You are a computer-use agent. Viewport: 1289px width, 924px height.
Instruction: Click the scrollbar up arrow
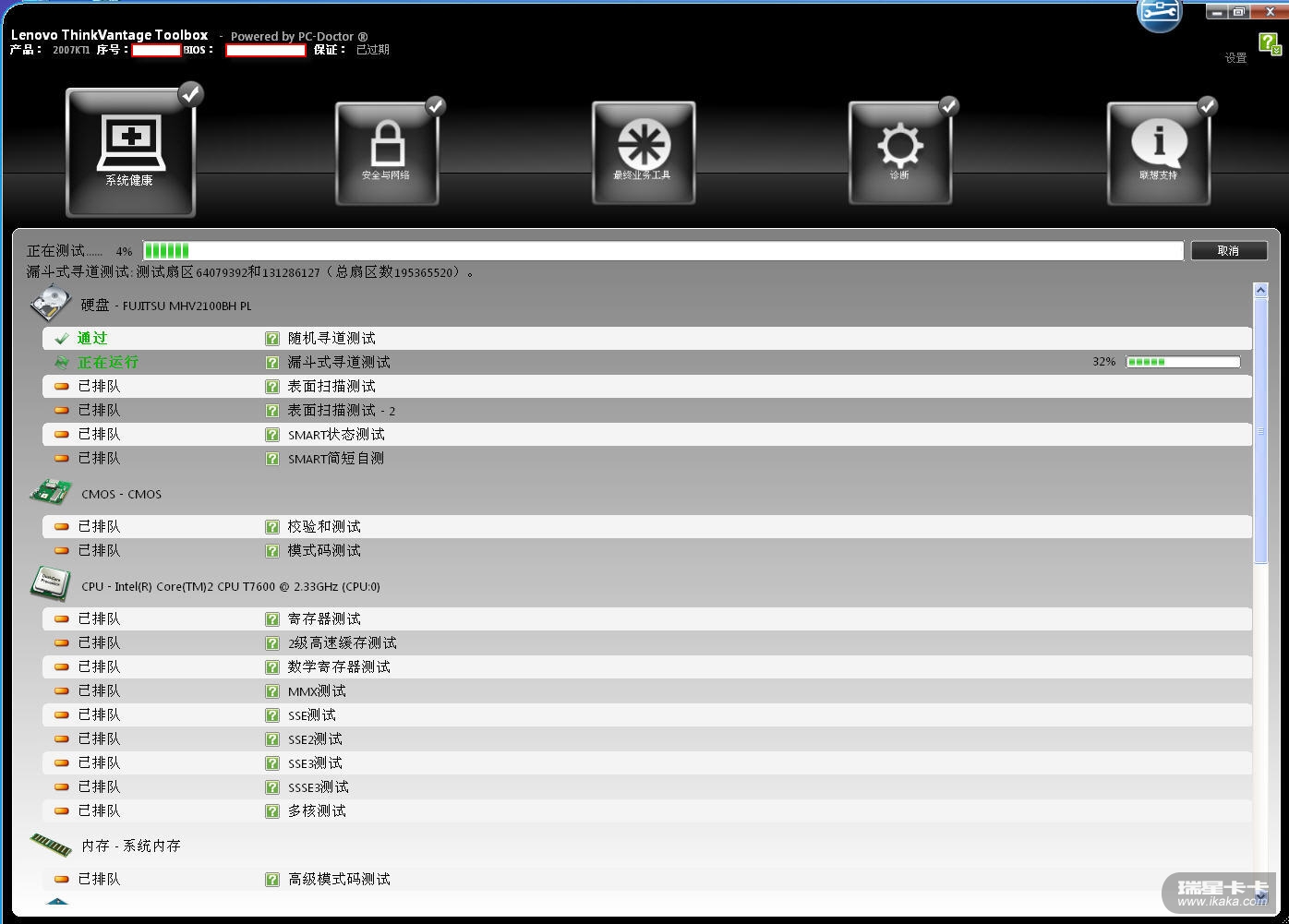coord(1261,290)
